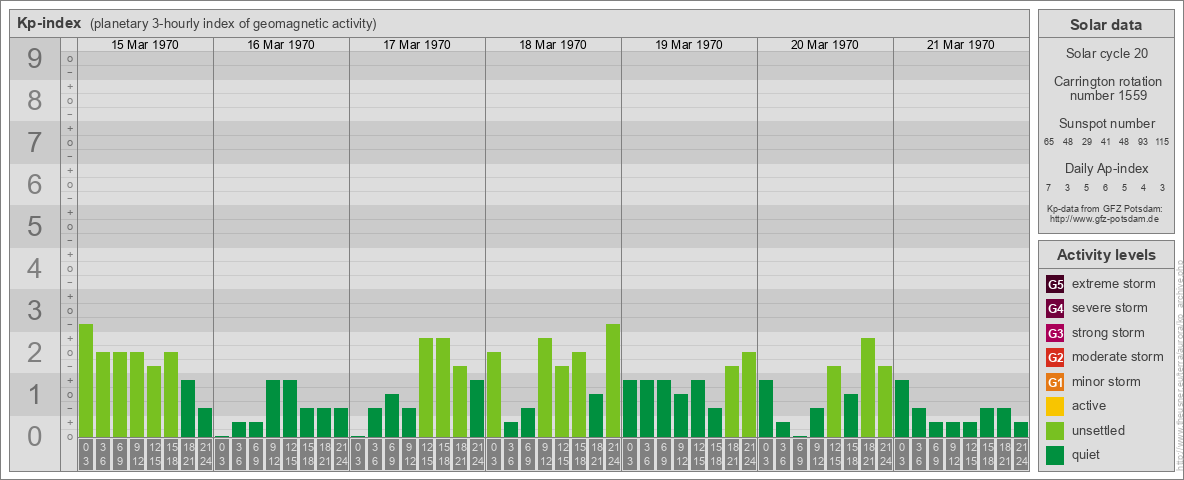
Task: Click the 17 Mar 1970 date header
Action: coord(417,45)
